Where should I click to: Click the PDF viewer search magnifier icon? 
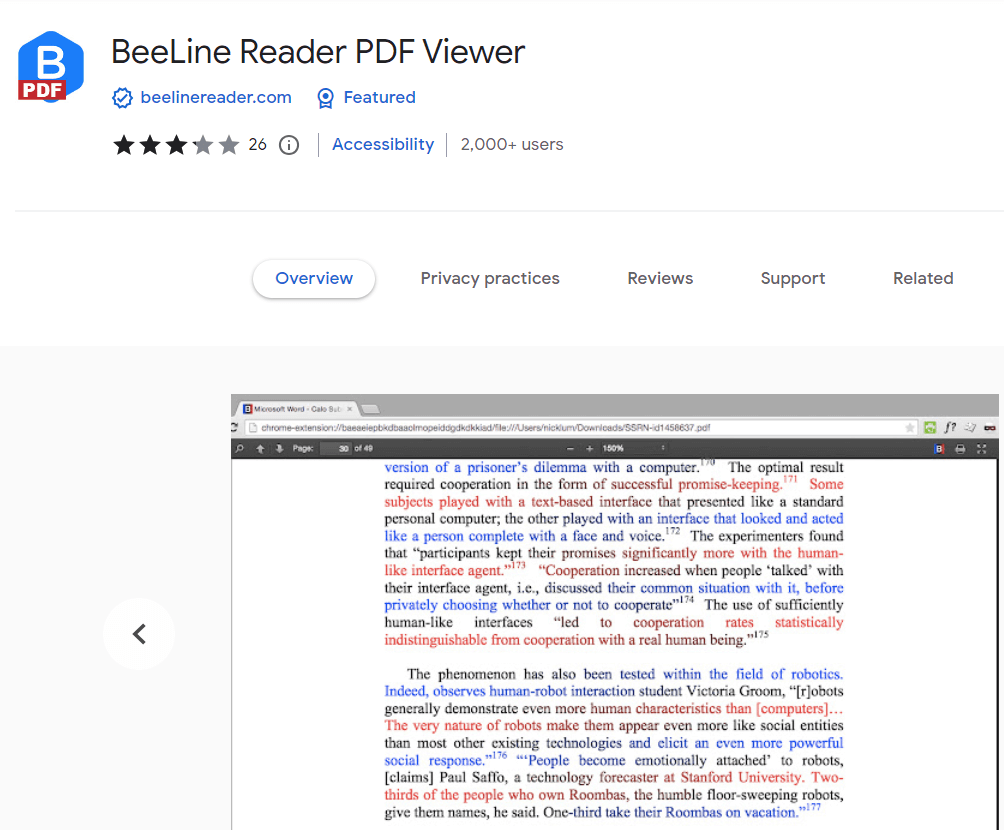click(x=239, y=449)
